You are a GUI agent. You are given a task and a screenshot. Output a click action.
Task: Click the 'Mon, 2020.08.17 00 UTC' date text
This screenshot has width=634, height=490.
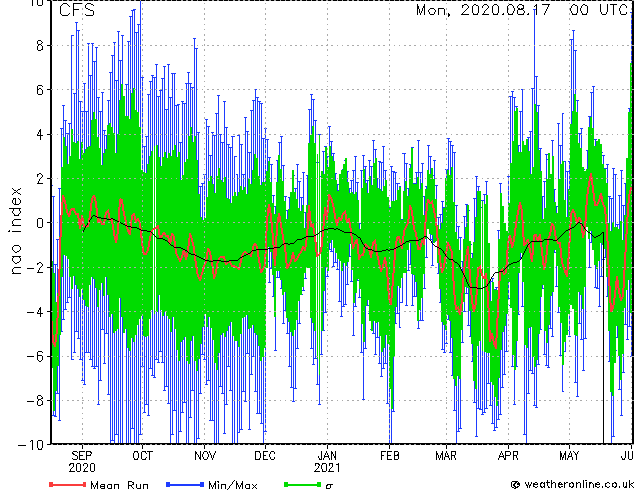point(522,10)
